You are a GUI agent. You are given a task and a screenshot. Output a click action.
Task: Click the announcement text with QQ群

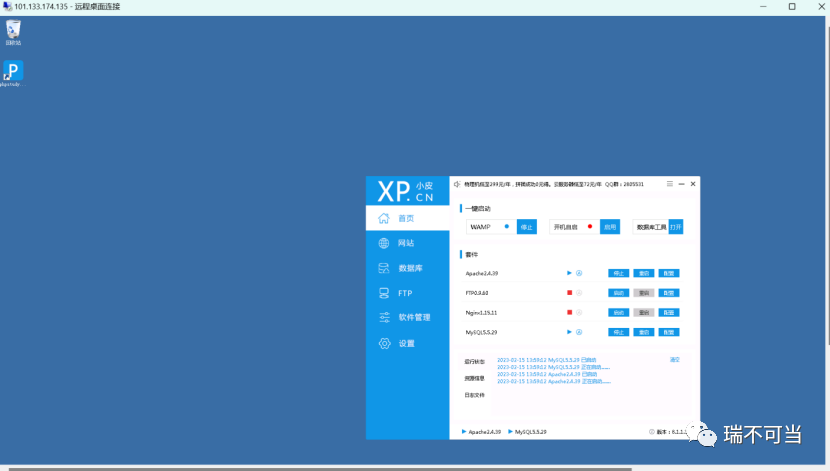554,184
